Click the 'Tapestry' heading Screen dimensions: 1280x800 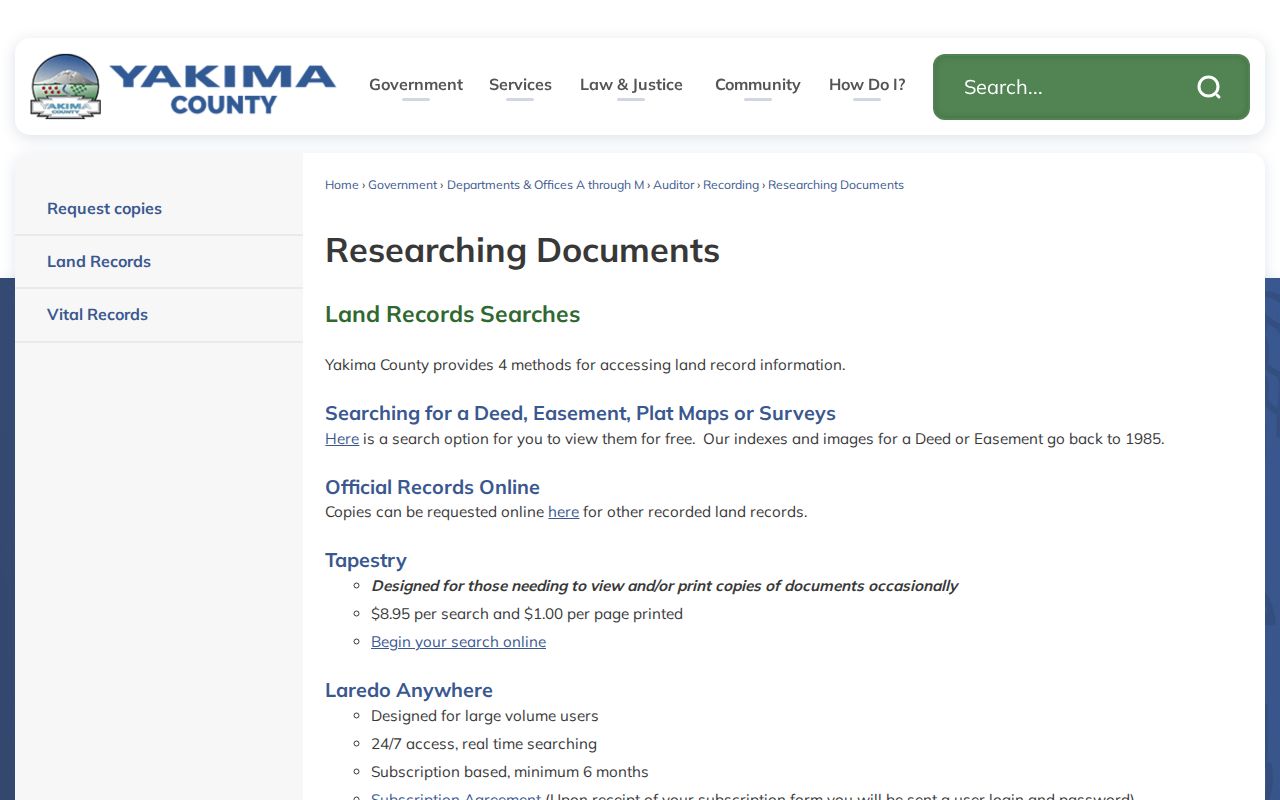pos(366,561)
